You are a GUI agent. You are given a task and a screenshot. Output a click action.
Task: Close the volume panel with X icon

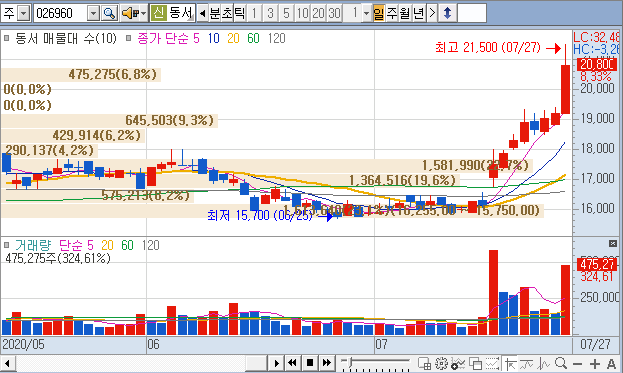pyautogui.click(x=613, y=244)
